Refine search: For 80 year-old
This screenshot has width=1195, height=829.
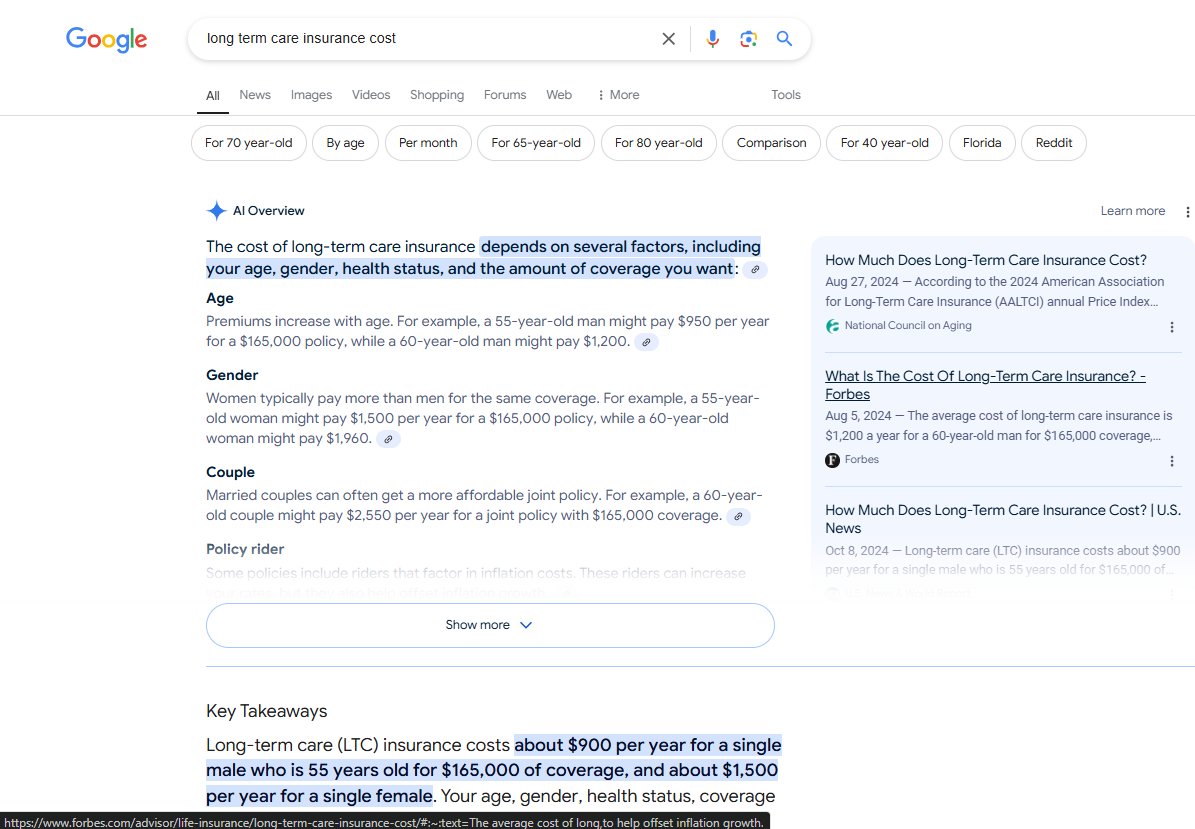658,143
